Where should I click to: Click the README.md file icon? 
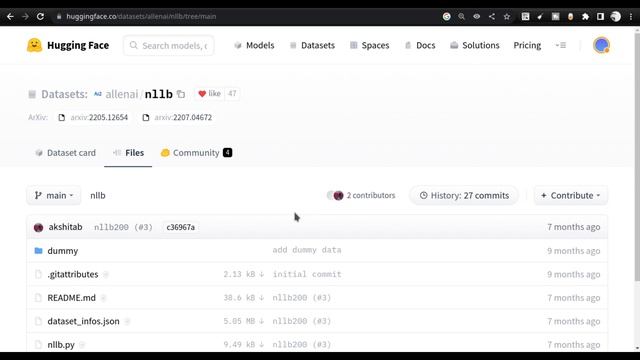(x=38, y=298)
